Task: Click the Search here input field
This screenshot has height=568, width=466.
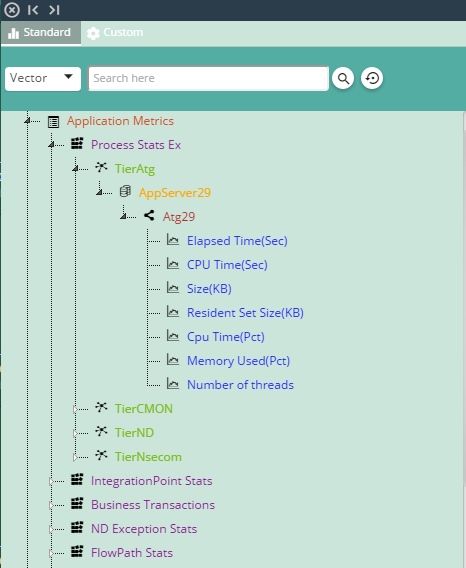Action: coord(208,78)
